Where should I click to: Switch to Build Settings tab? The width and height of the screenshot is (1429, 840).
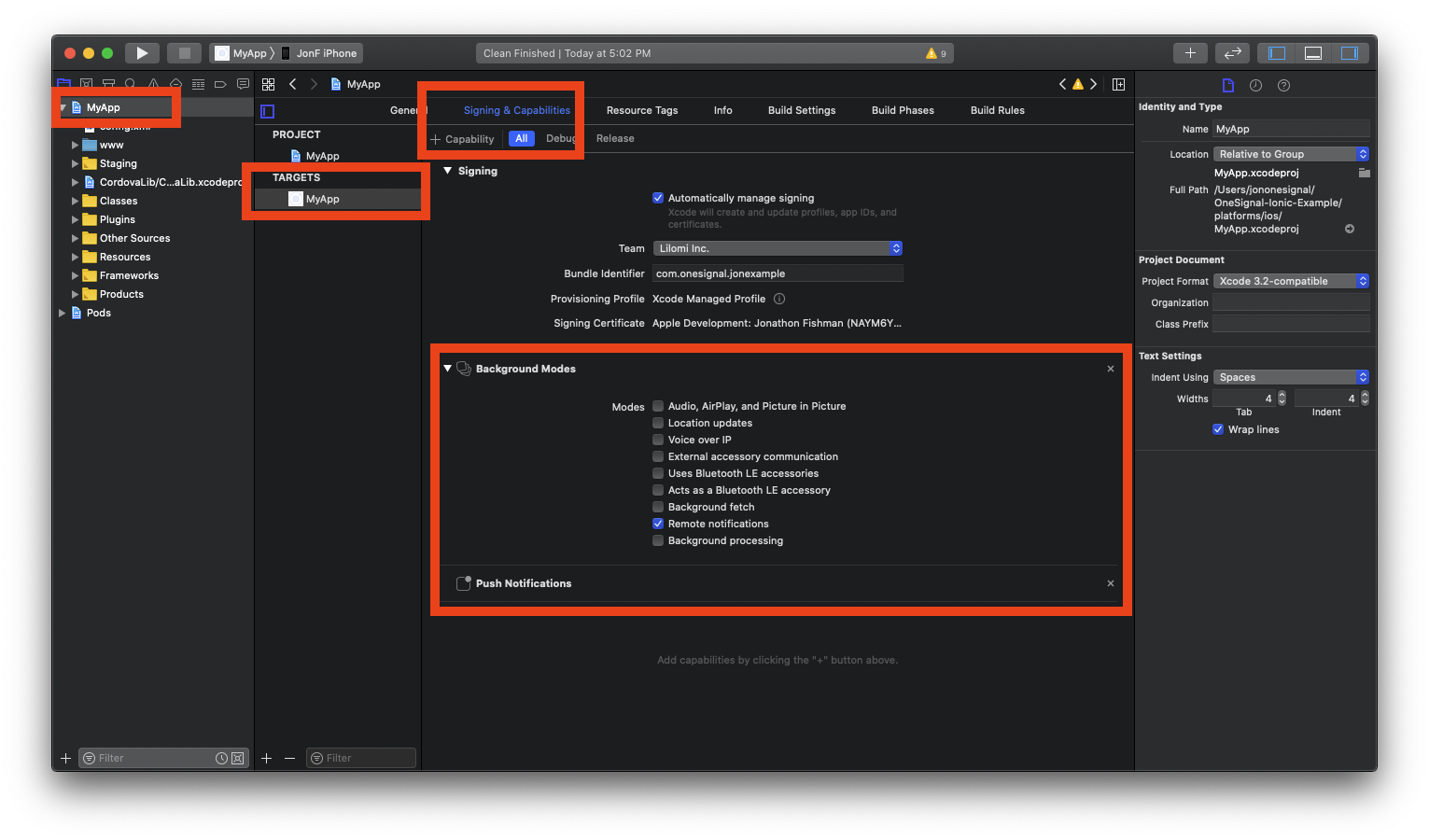coord(802,110)
